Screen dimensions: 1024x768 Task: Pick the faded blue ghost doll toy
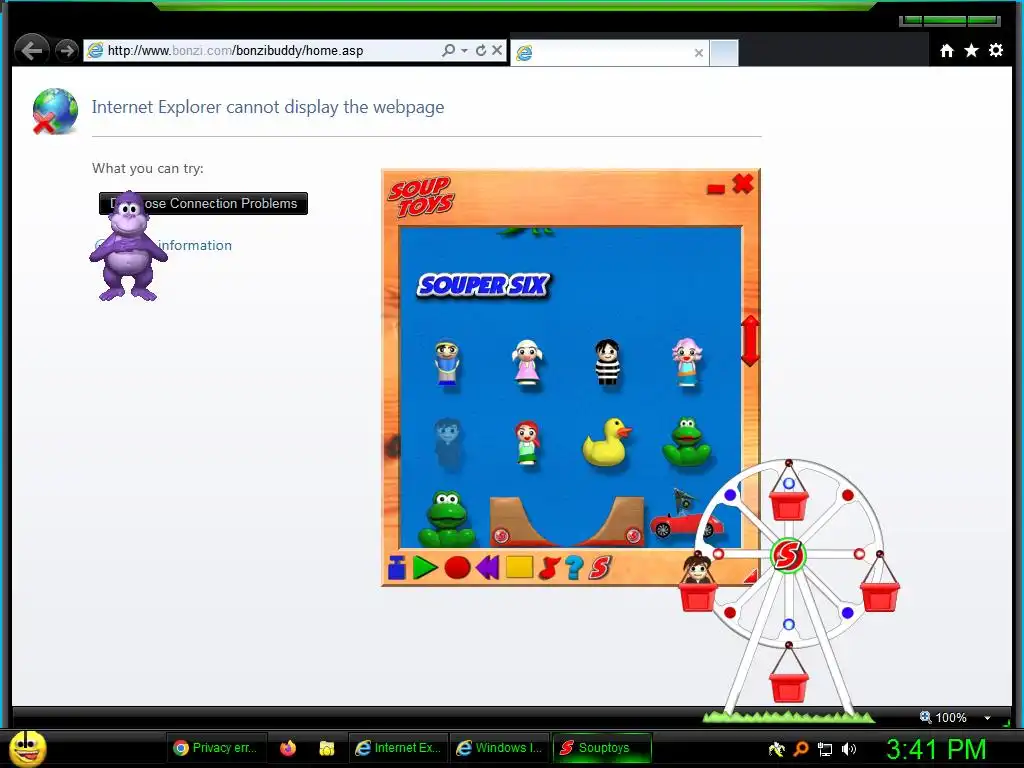click(x=448, y=444)
